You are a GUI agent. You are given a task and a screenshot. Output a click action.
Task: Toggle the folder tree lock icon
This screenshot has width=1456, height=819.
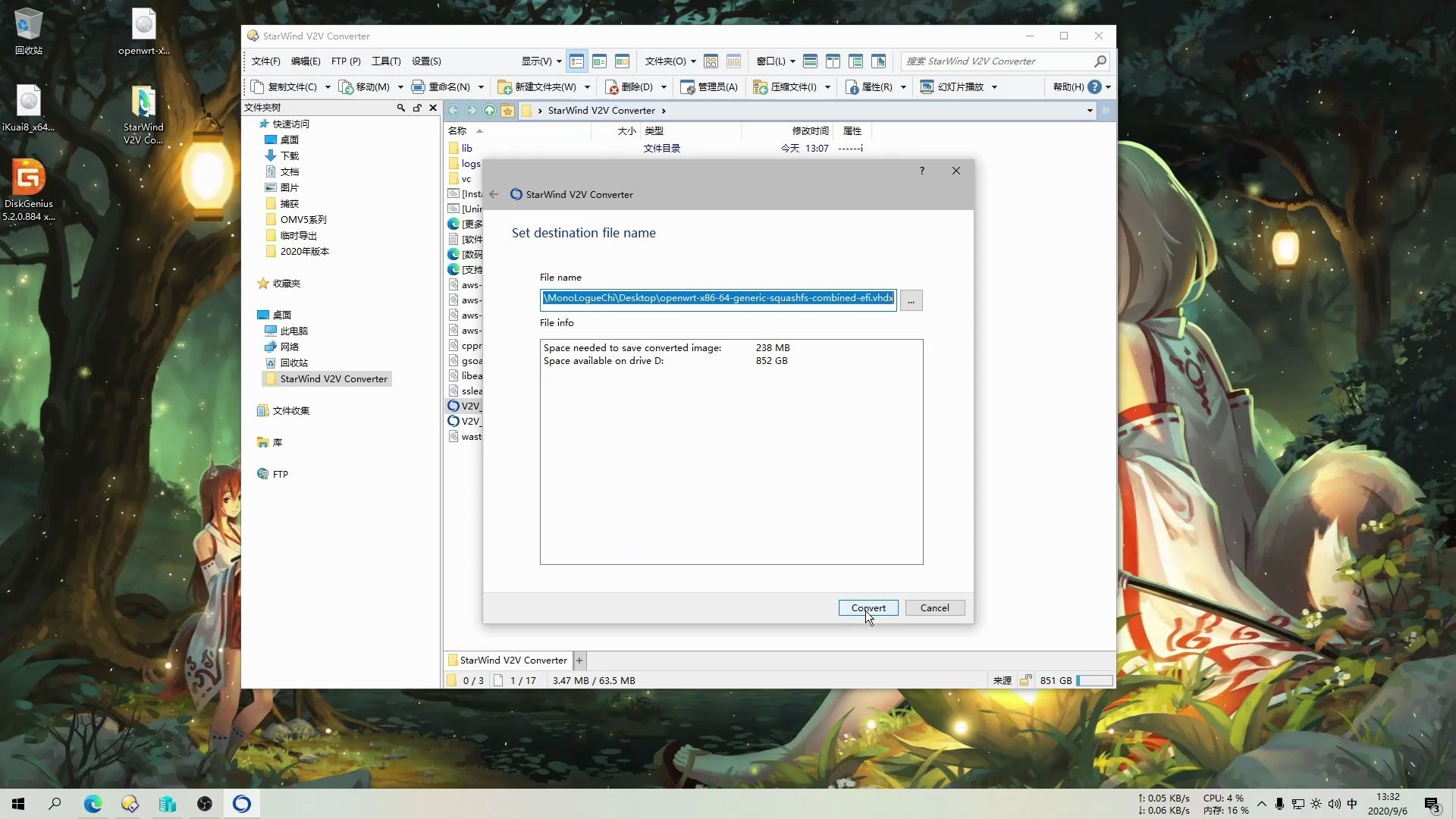417,108
